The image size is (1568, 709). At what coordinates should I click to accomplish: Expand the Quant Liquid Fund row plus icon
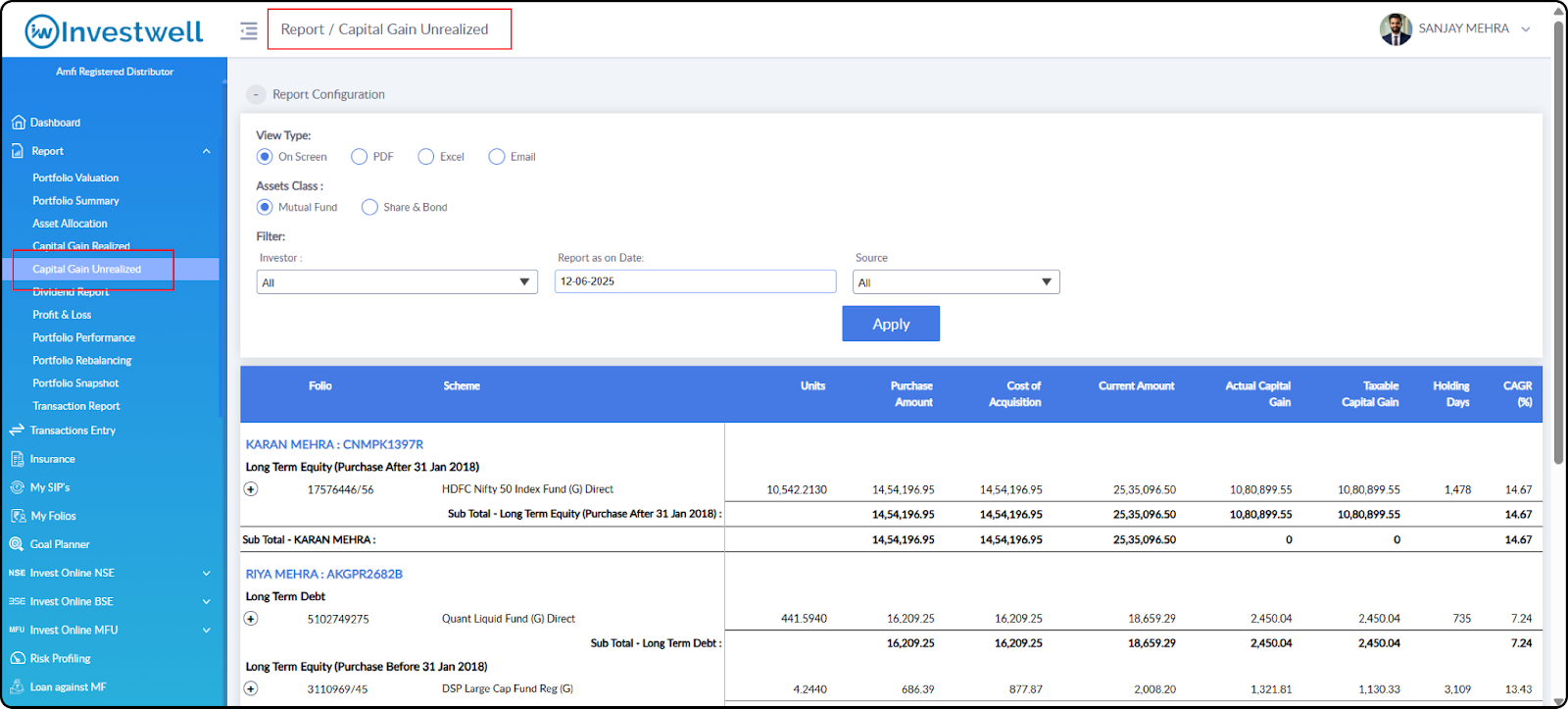pos(251,619)
